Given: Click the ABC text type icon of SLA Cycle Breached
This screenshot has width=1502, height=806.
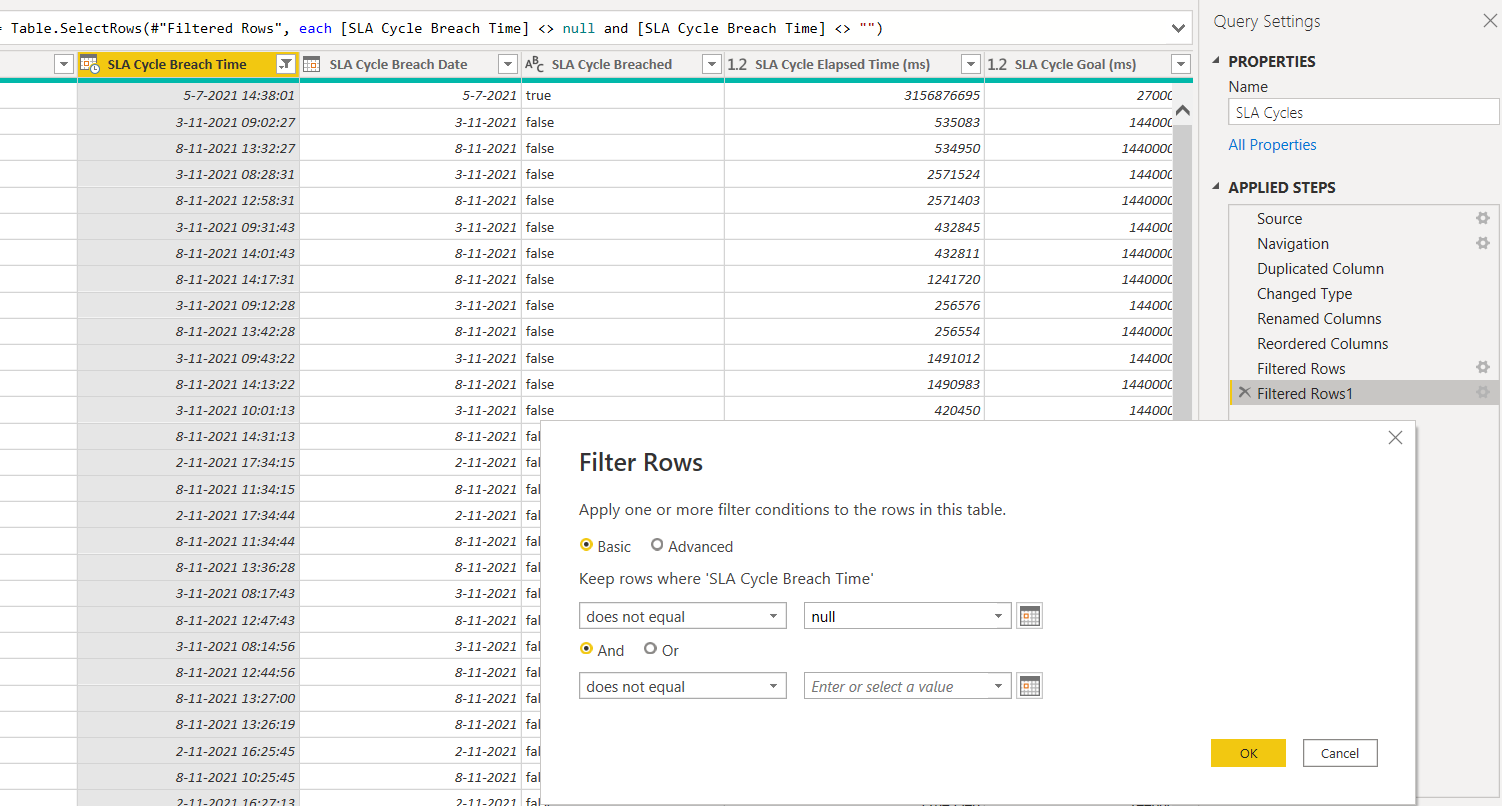Looking at the screenshot, I should (534, 64).
